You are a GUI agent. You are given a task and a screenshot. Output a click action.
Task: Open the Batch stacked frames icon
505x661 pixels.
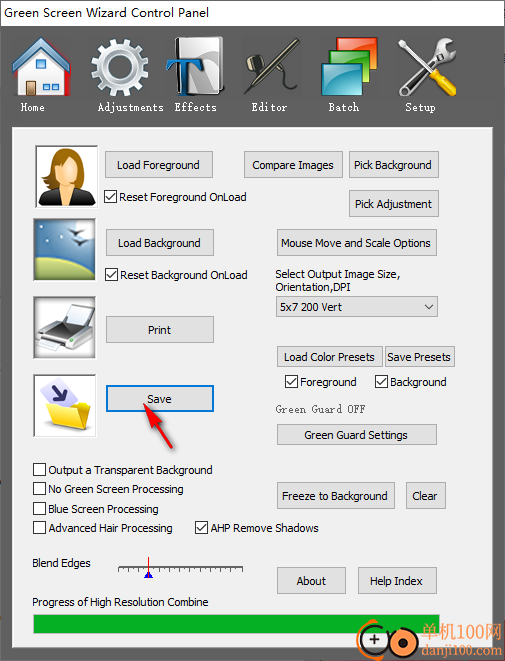pos(349,67)
